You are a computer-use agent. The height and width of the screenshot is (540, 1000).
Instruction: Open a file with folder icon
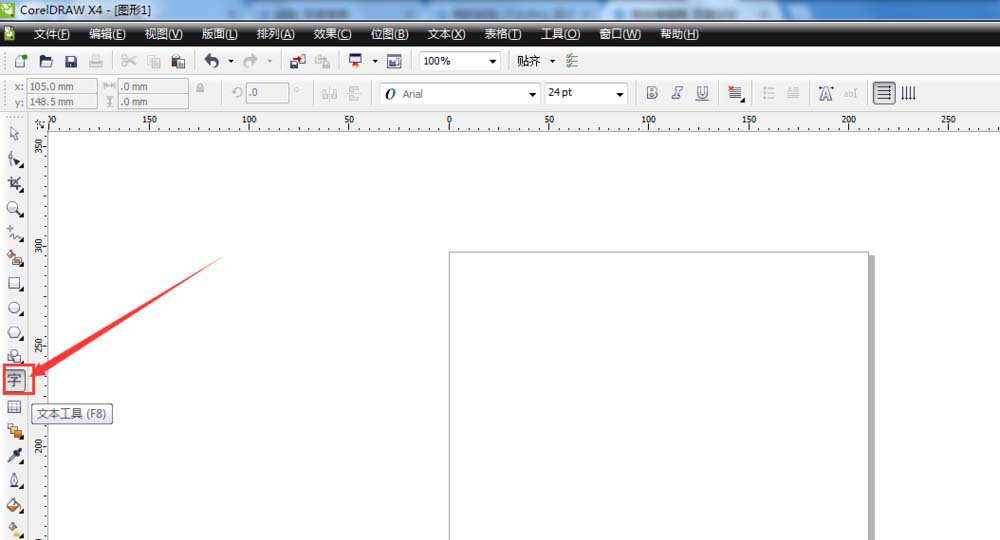click(x=46, y=61)
